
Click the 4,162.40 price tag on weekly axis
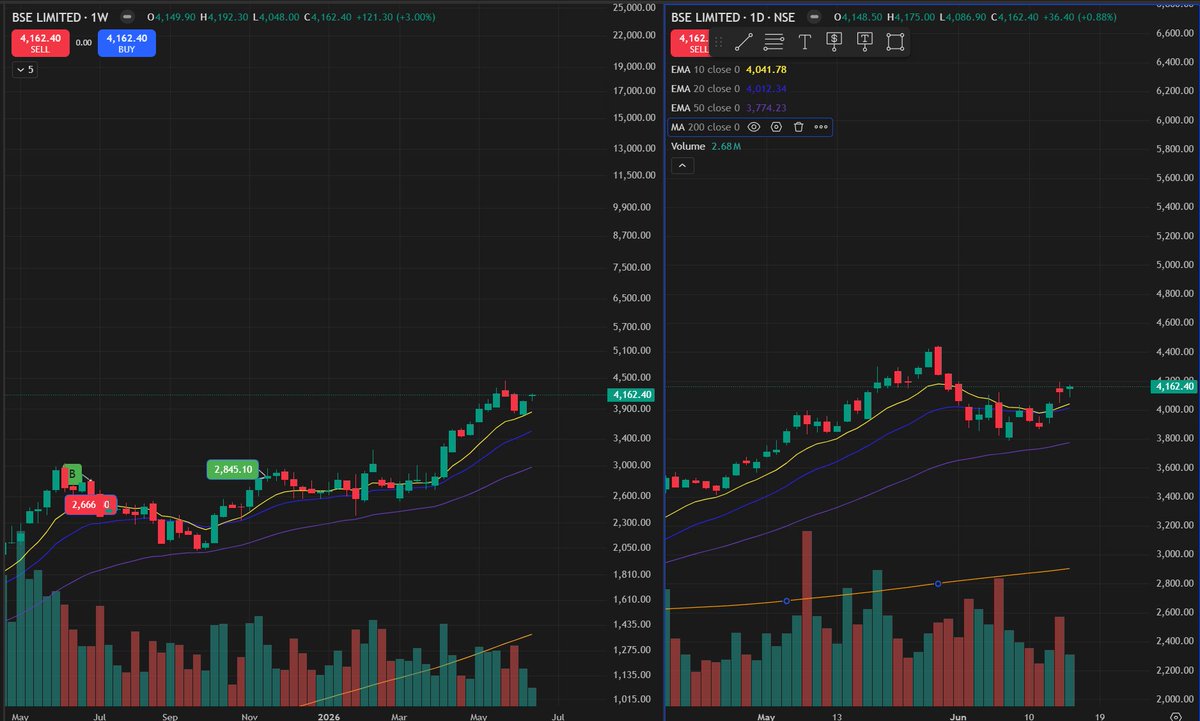631,395
